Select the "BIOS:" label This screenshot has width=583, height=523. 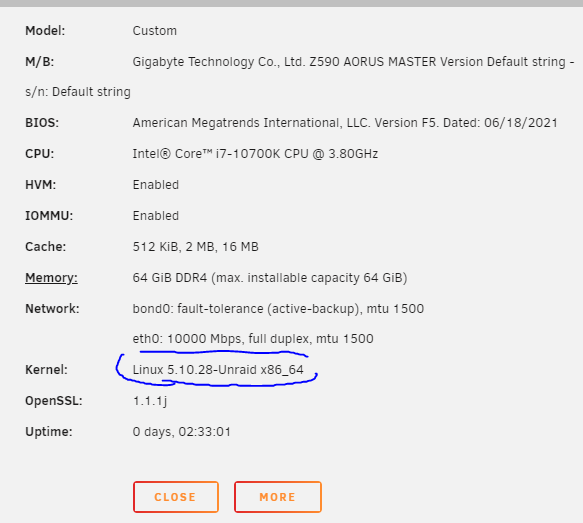coord(42,123)
